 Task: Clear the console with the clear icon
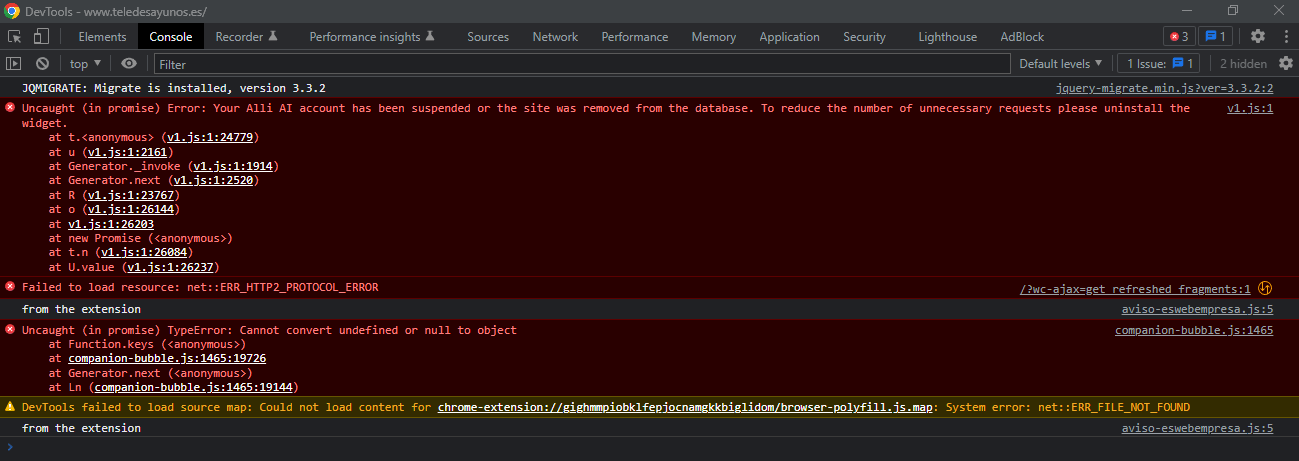pos(42,63)
